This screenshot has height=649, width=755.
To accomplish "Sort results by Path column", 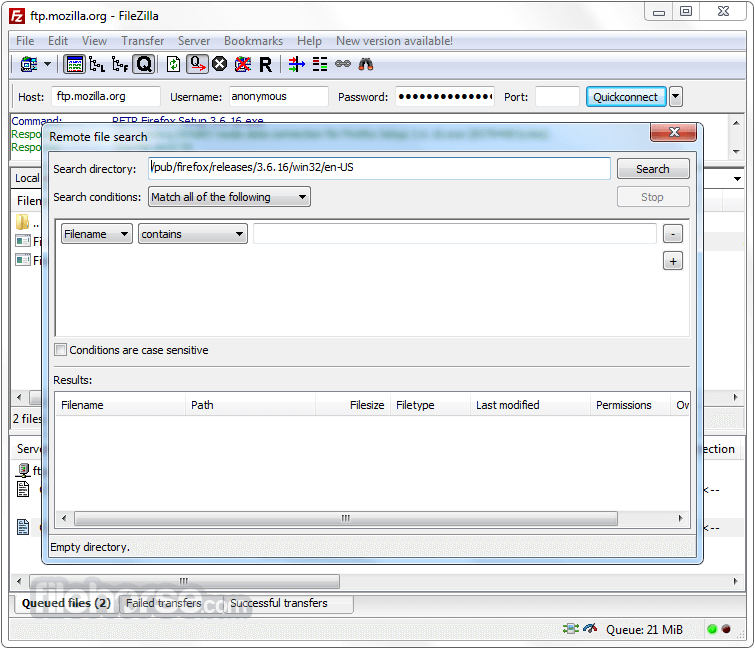I will point(250,405).
